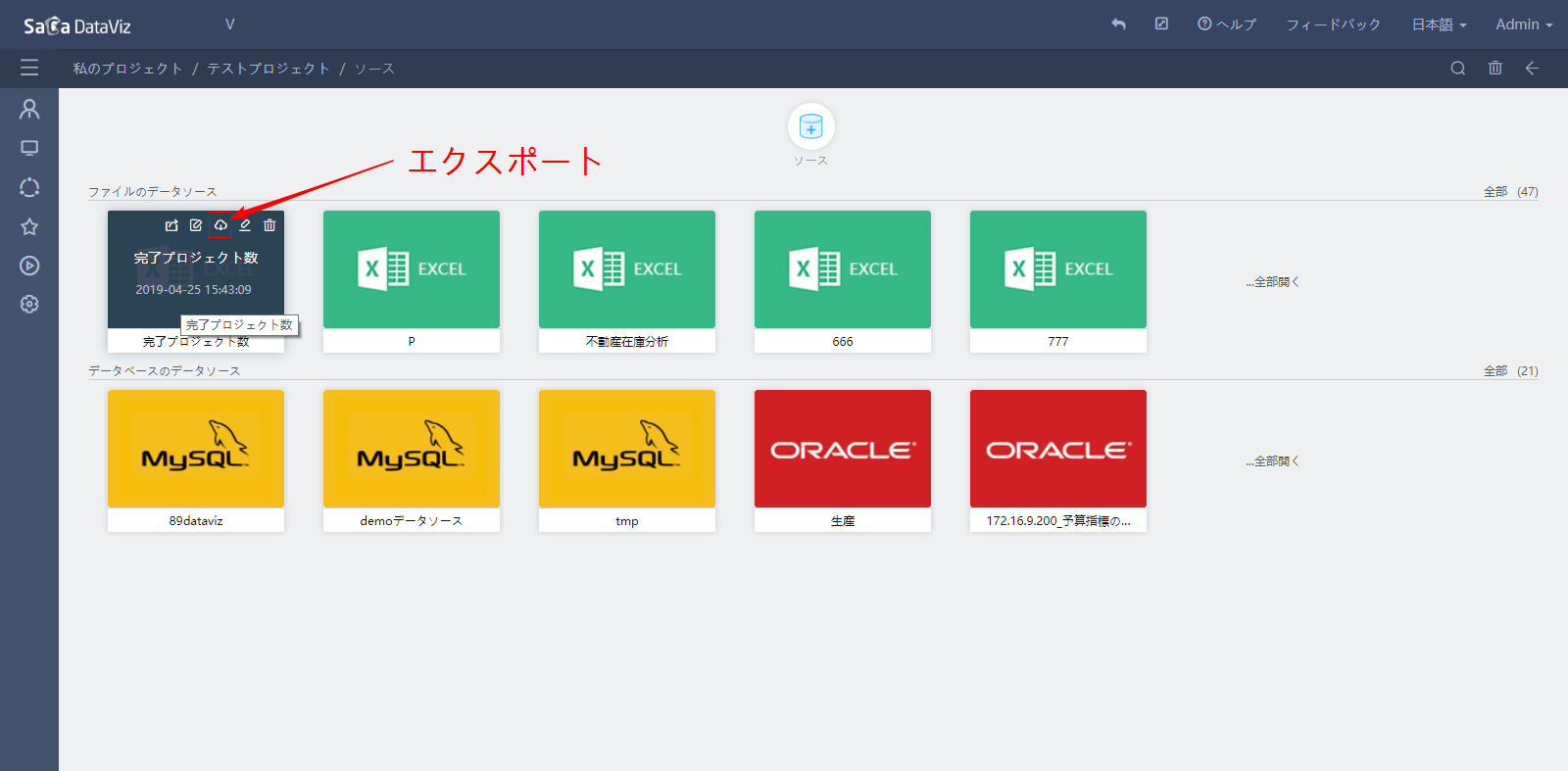Open ヘルプ help menu
The image size is (1568, 771).
coord(1227,24)
